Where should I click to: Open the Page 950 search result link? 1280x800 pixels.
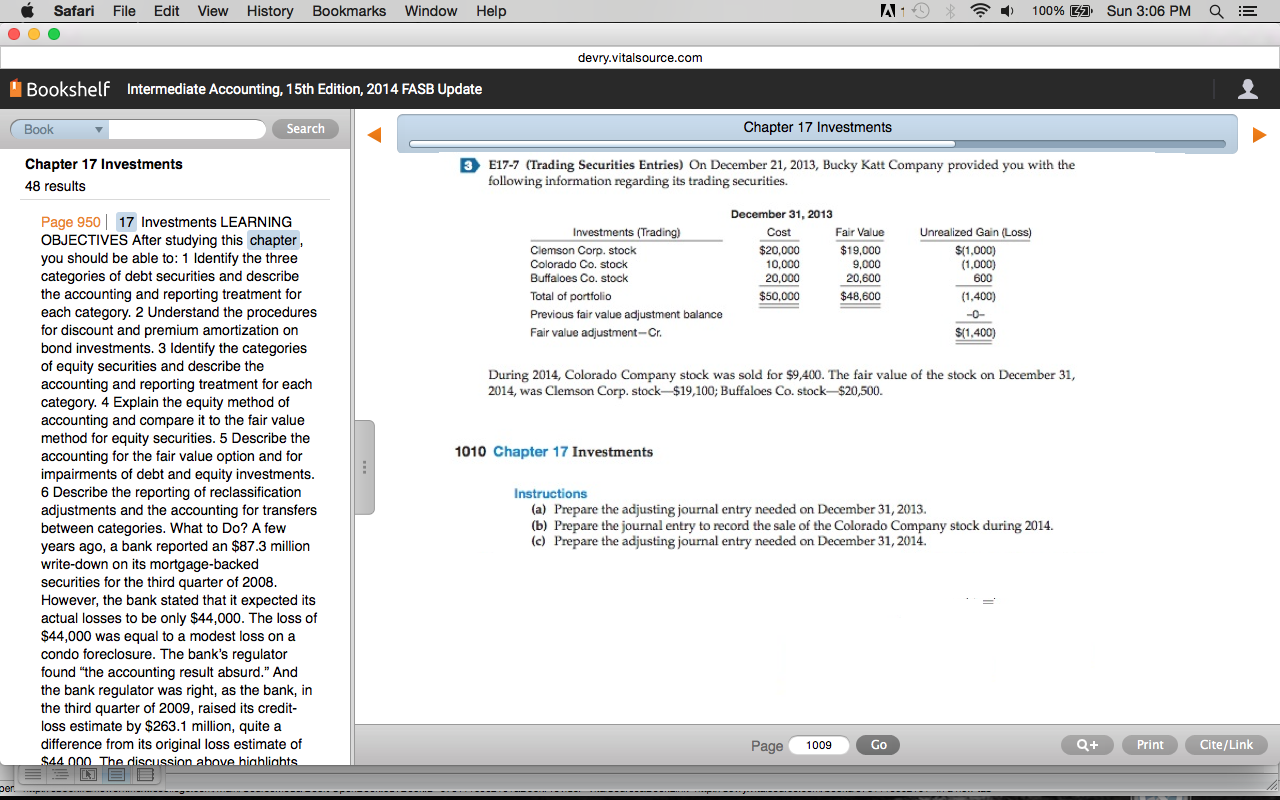[x=71, y=222]
